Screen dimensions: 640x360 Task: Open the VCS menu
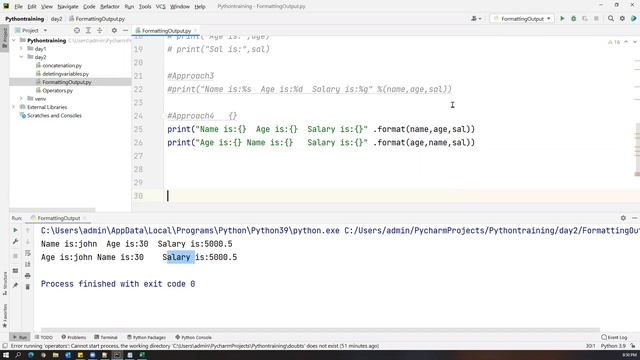tap(161, 7)
